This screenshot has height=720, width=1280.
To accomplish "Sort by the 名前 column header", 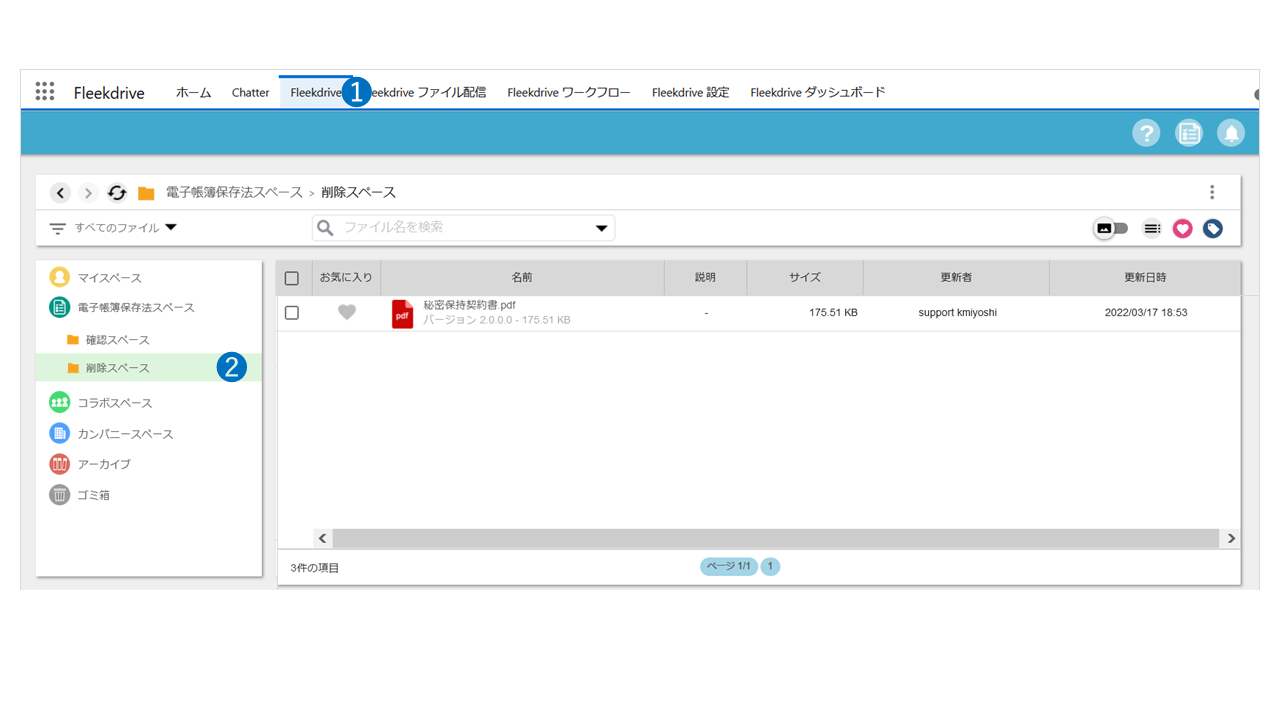I will pos(522,278).
